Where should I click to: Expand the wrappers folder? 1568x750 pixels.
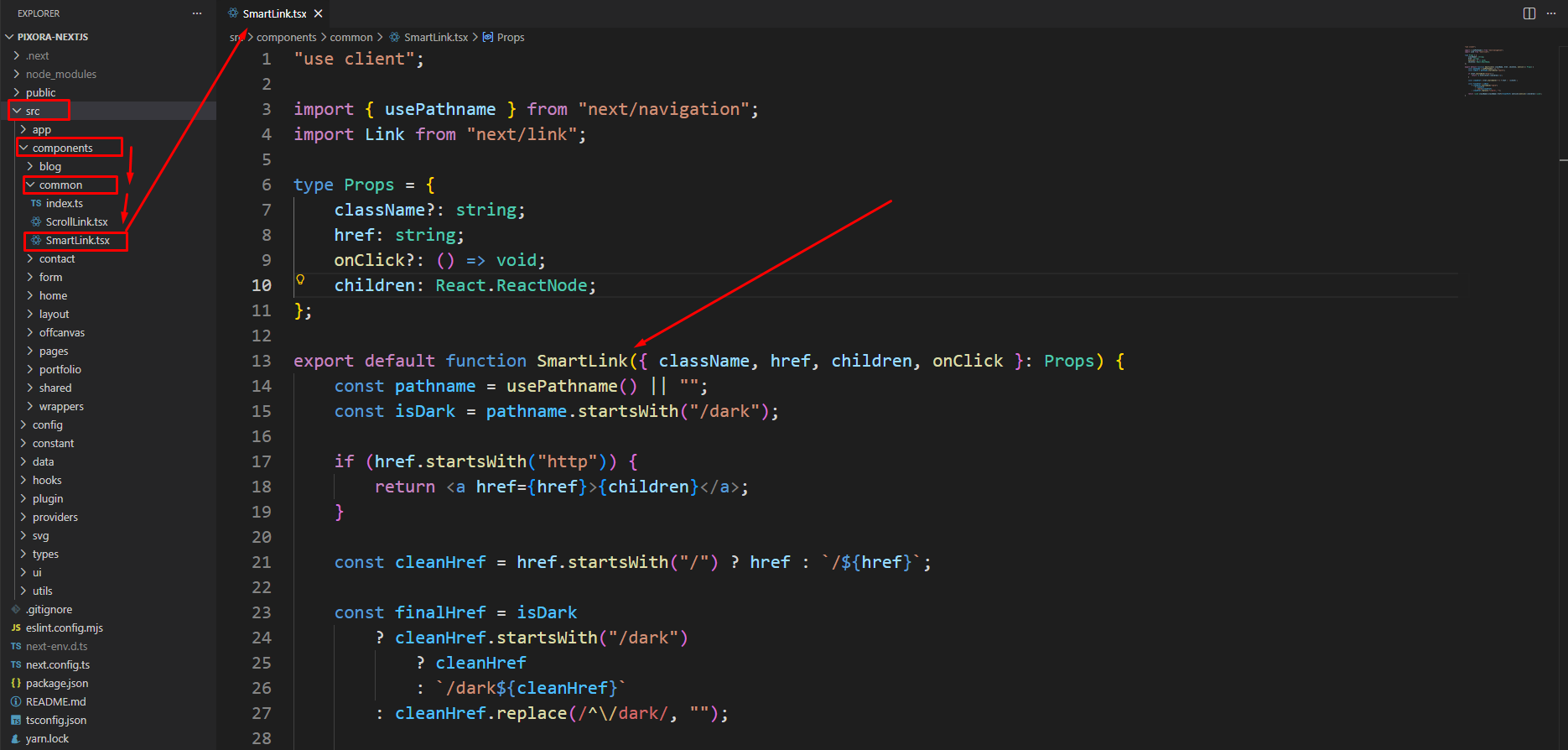[x=30, y=406]
